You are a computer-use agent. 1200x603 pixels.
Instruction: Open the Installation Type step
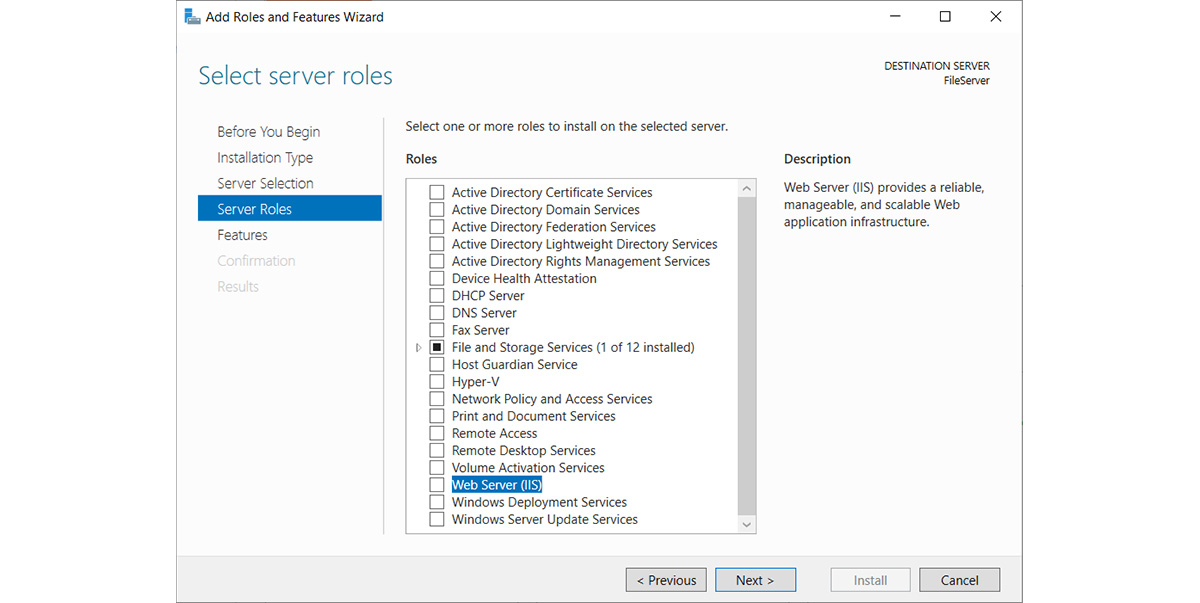(x=265, y=158)
